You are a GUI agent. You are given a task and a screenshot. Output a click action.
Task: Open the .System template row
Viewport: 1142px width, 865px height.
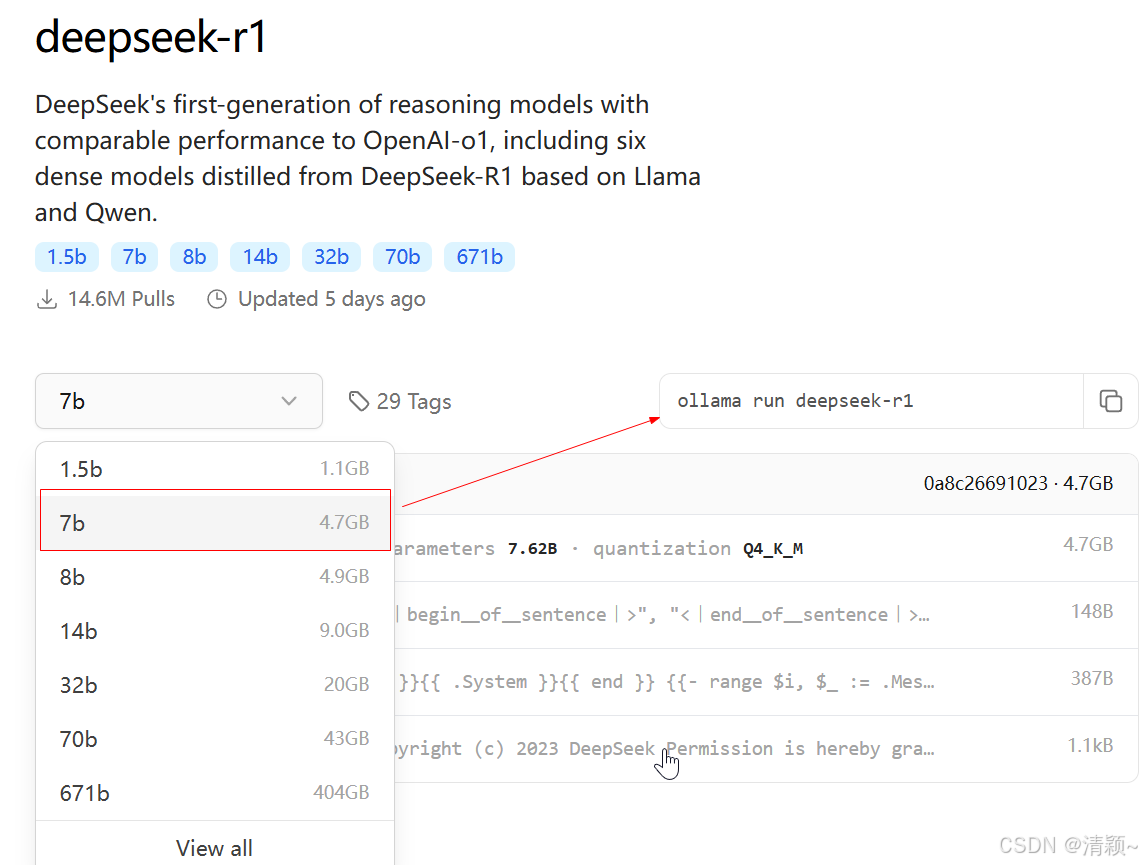click(x=765, y=682)
